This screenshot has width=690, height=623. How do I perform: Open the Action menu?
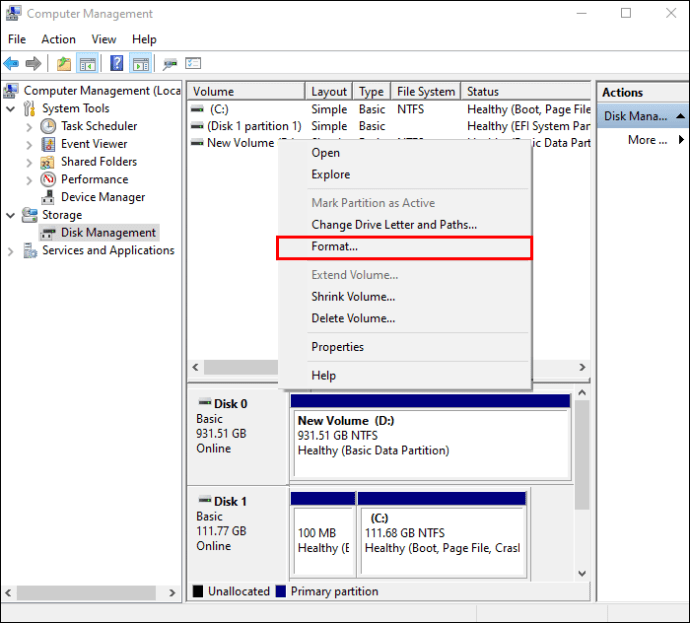coord(59,39)
